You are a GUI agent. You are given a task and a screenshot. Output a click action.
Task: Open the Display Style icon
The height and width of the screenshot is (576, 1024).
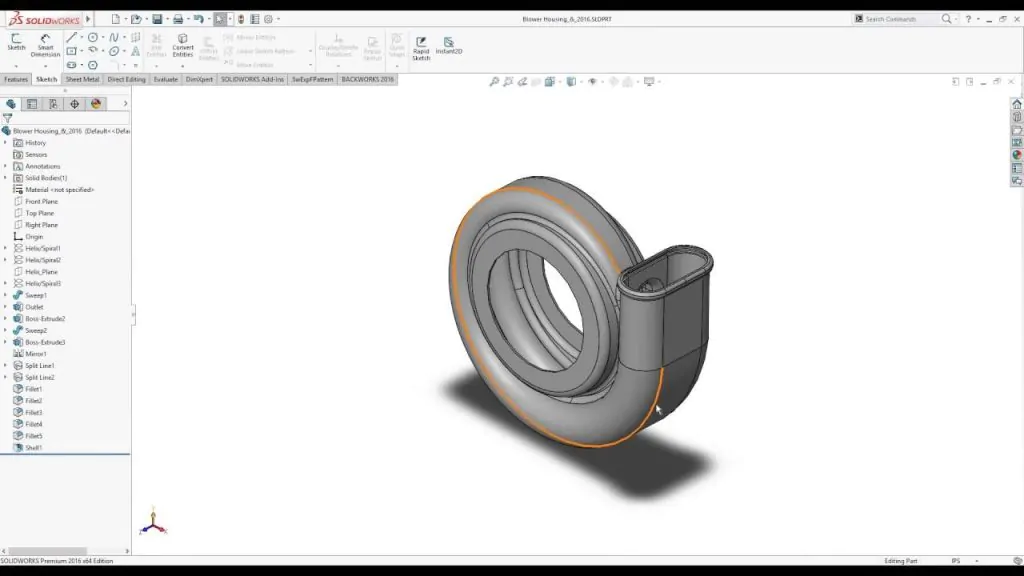point(571,82)
